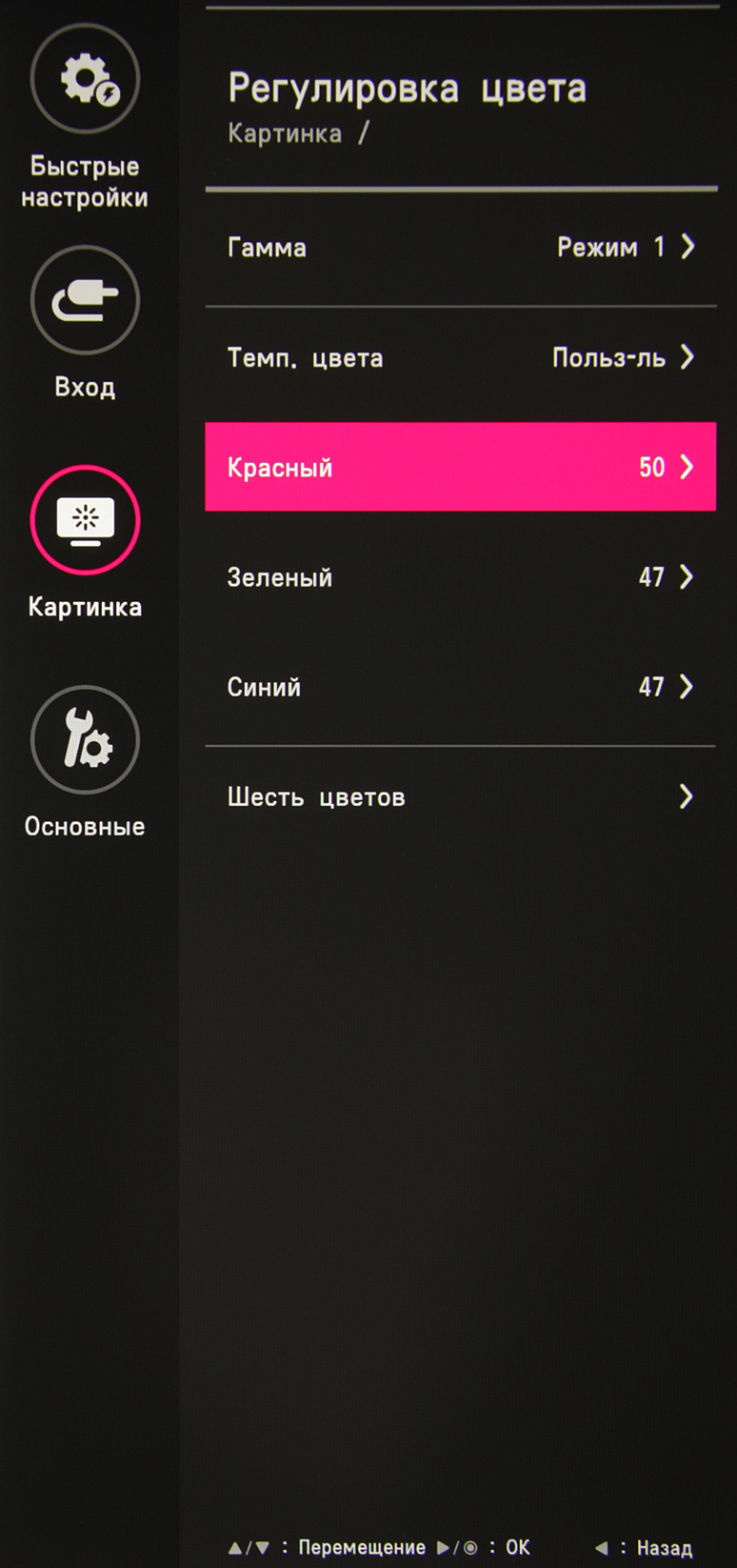Select the Темп. цвета menu row
The height and width of the screenshot is (1568, 737).
[x=461, y=358]
